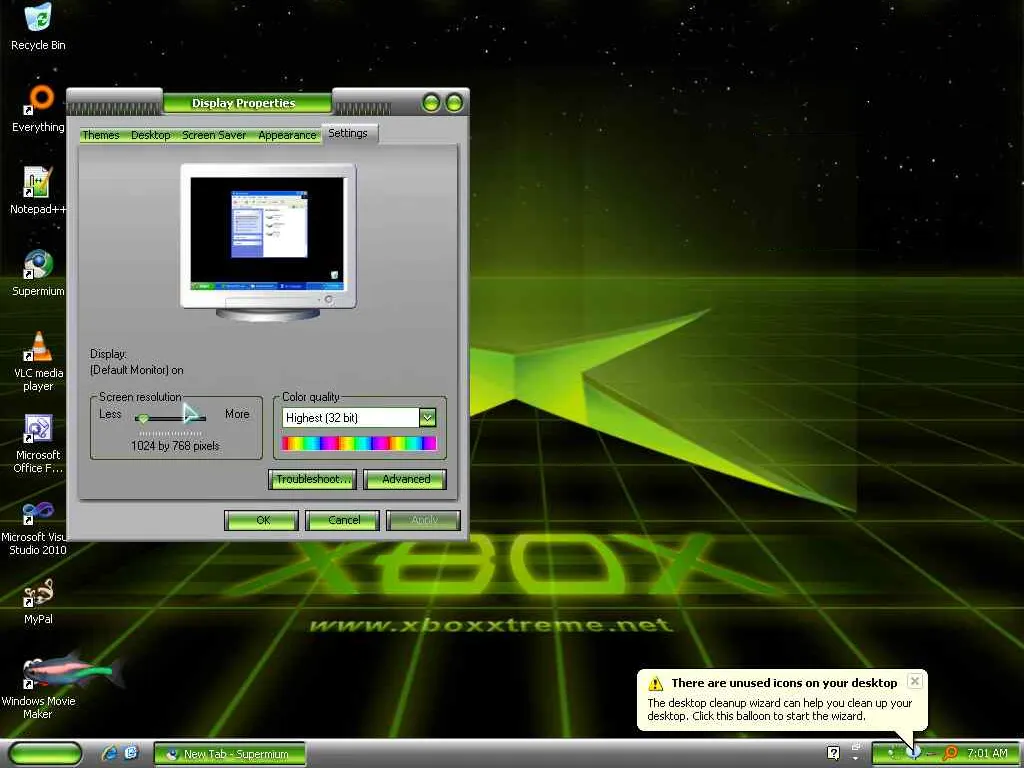The height and width of the screenshot is (768, 1024).
Task: Open the Recycle Bin desktop icon
Action: click(x=38, y=26)
